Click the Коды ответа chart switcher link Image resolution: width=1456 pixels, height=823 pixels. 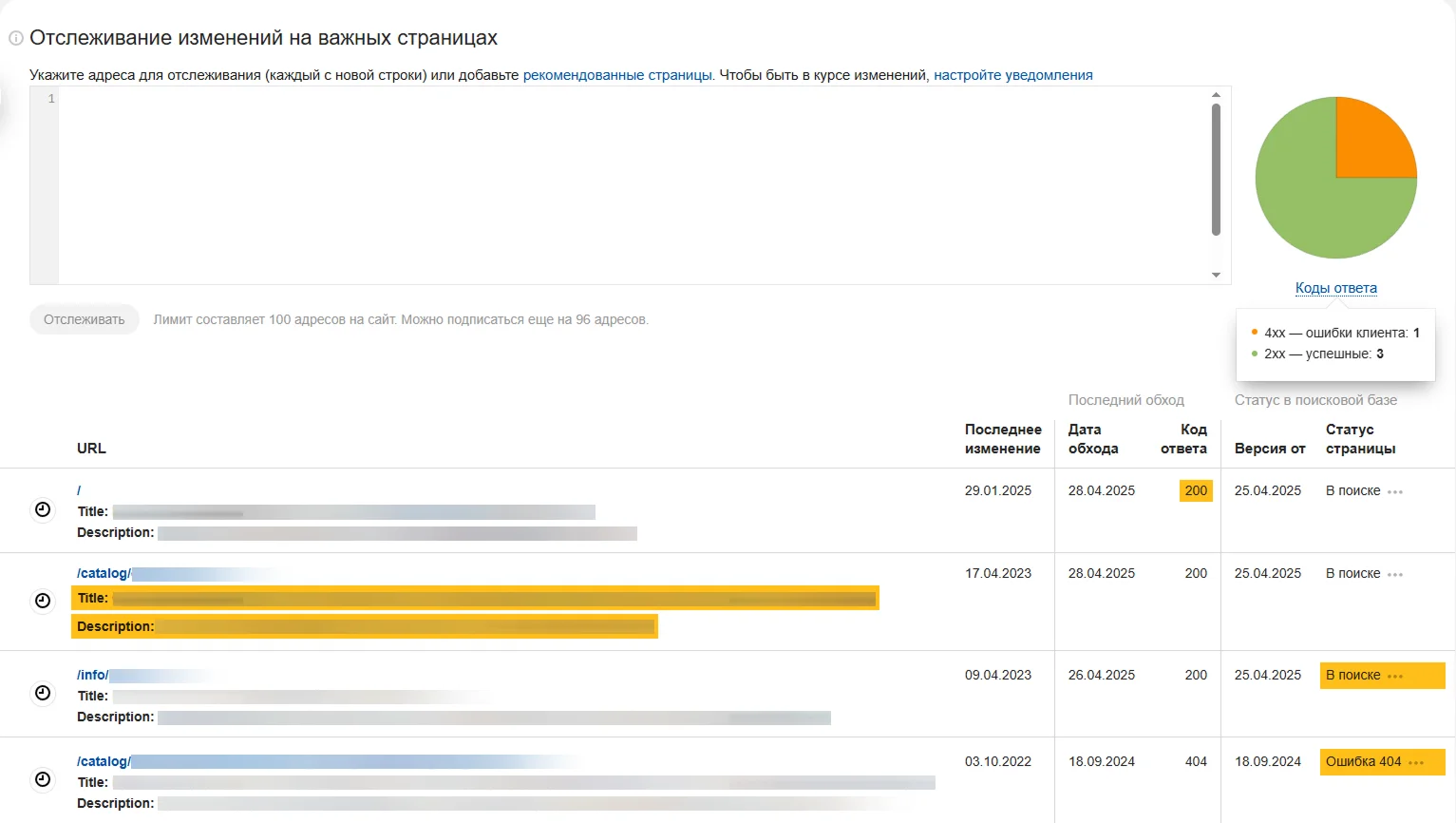[x=1335, y=288]
